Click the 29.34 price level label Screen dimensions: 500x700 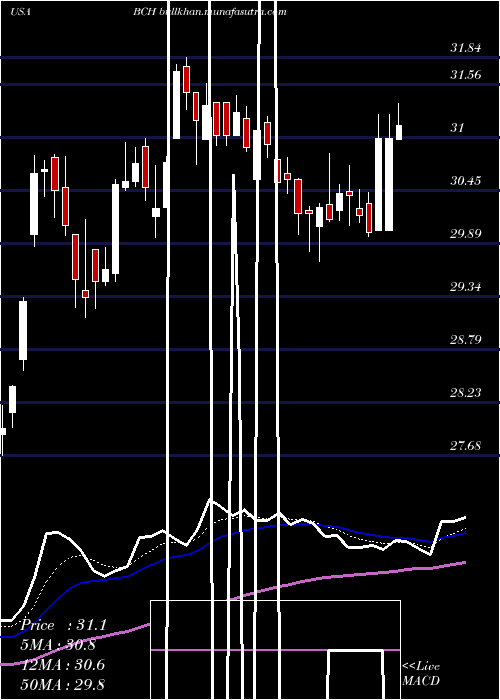466,287
